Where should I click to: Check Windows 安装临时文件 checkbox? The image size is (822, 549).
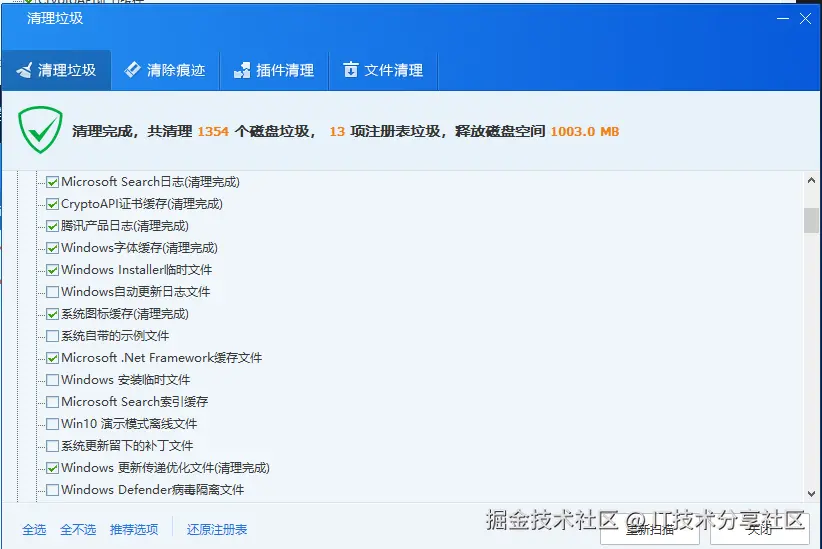tap(52, 380)
